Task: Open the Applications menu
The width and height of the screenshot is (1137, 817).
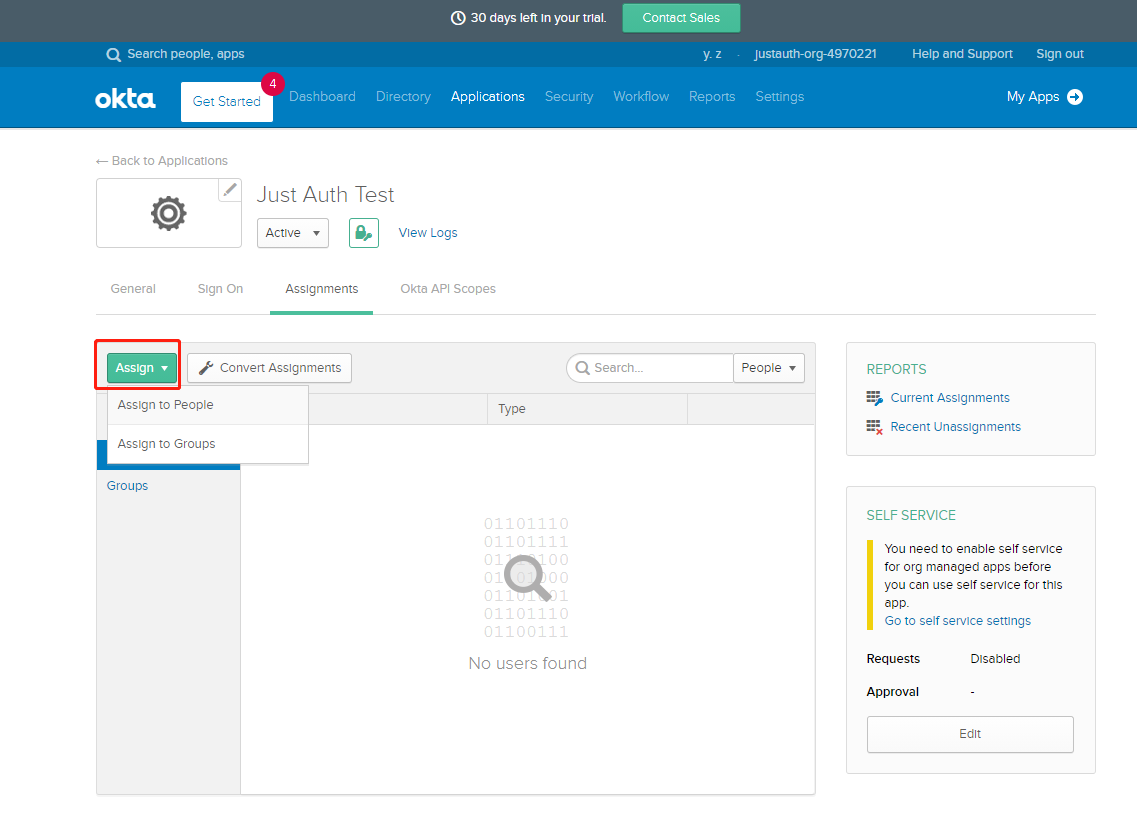Action: 487,97
